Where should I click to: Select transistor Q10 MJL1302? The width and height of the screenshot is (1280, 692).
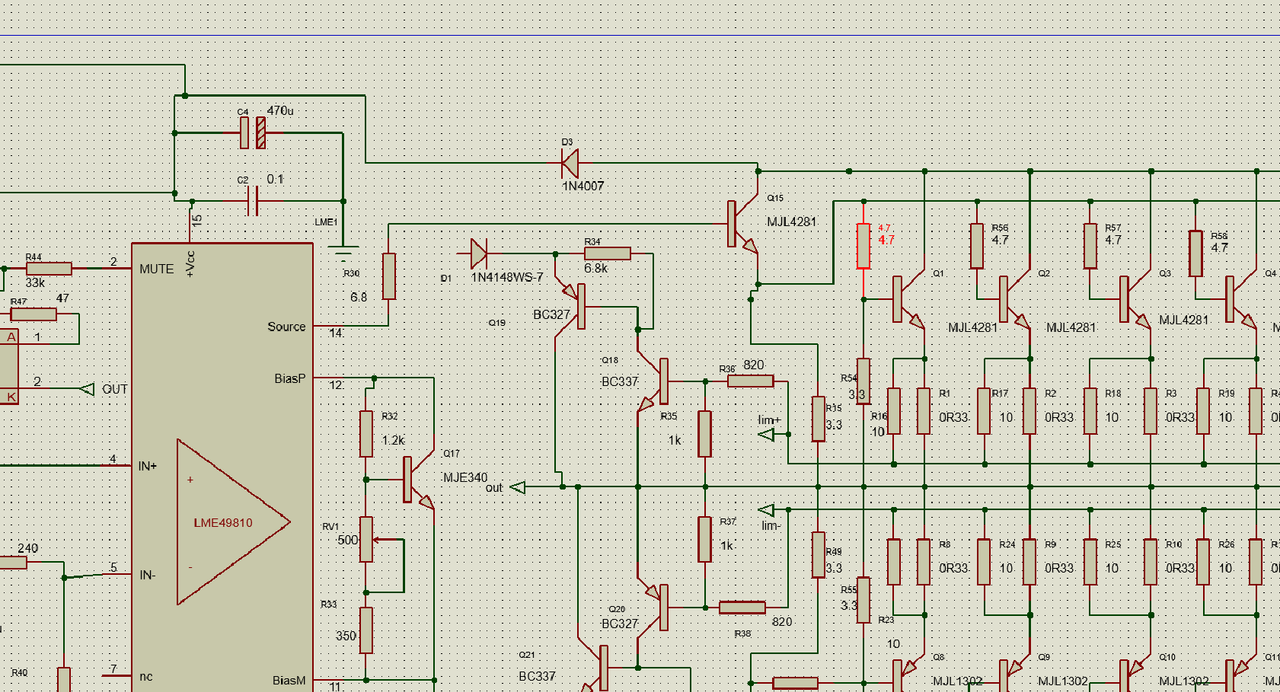point(1134,672)
